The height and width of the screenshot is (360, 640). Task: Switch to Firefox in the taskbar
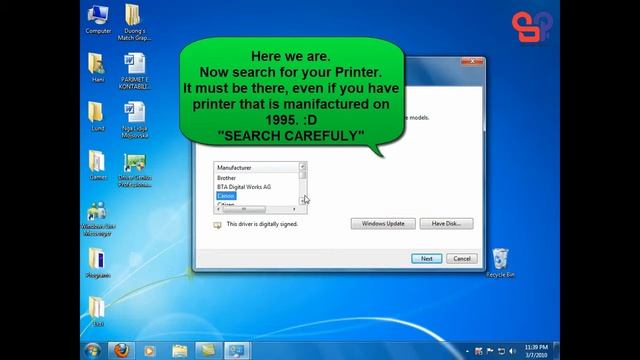121,351
